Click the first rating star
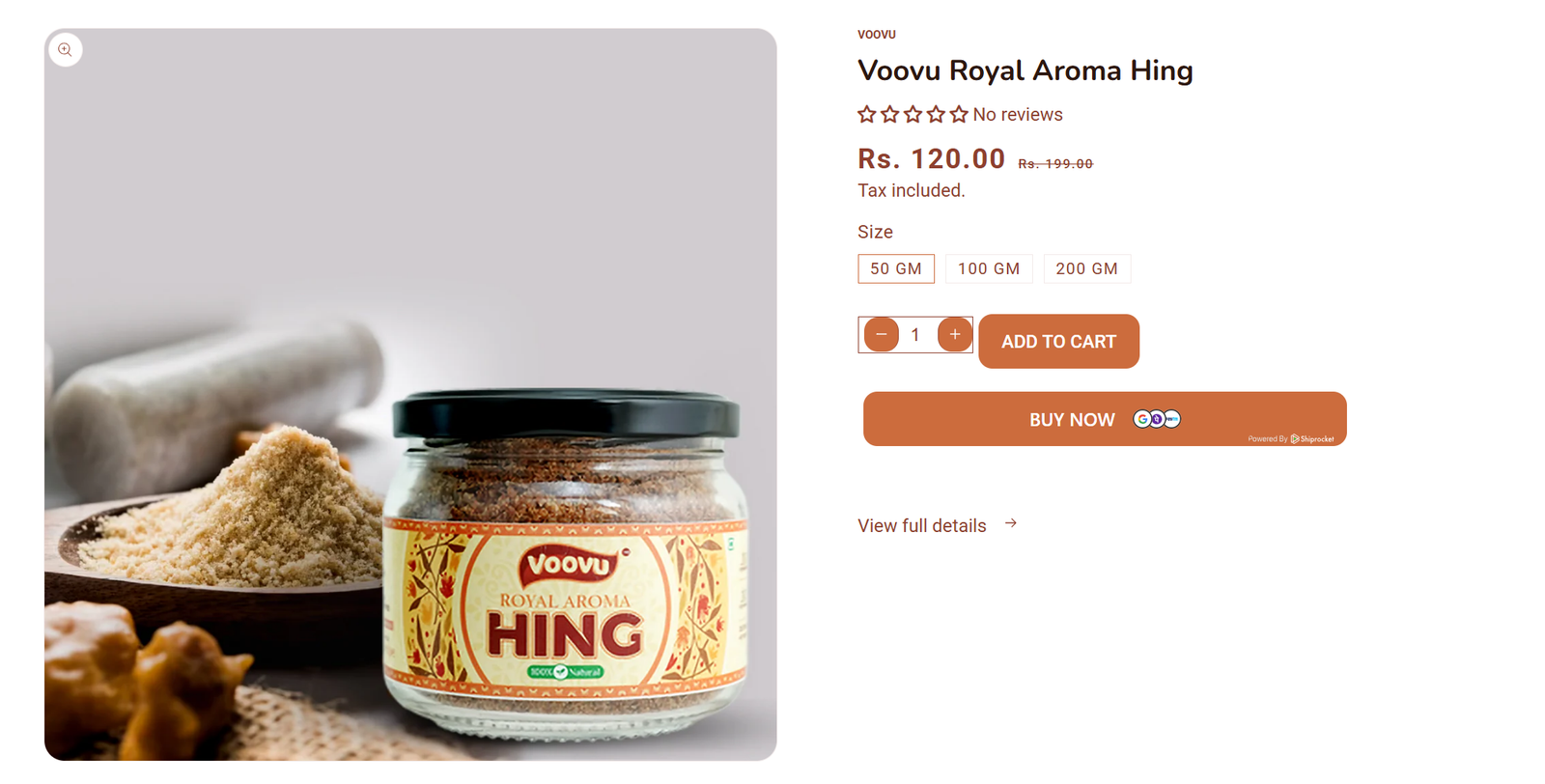 tap(867, 114)
